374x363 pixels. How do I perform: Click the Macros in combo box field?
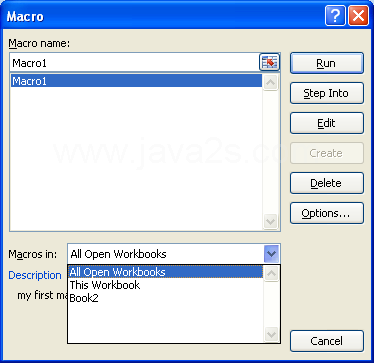(174, 254)
